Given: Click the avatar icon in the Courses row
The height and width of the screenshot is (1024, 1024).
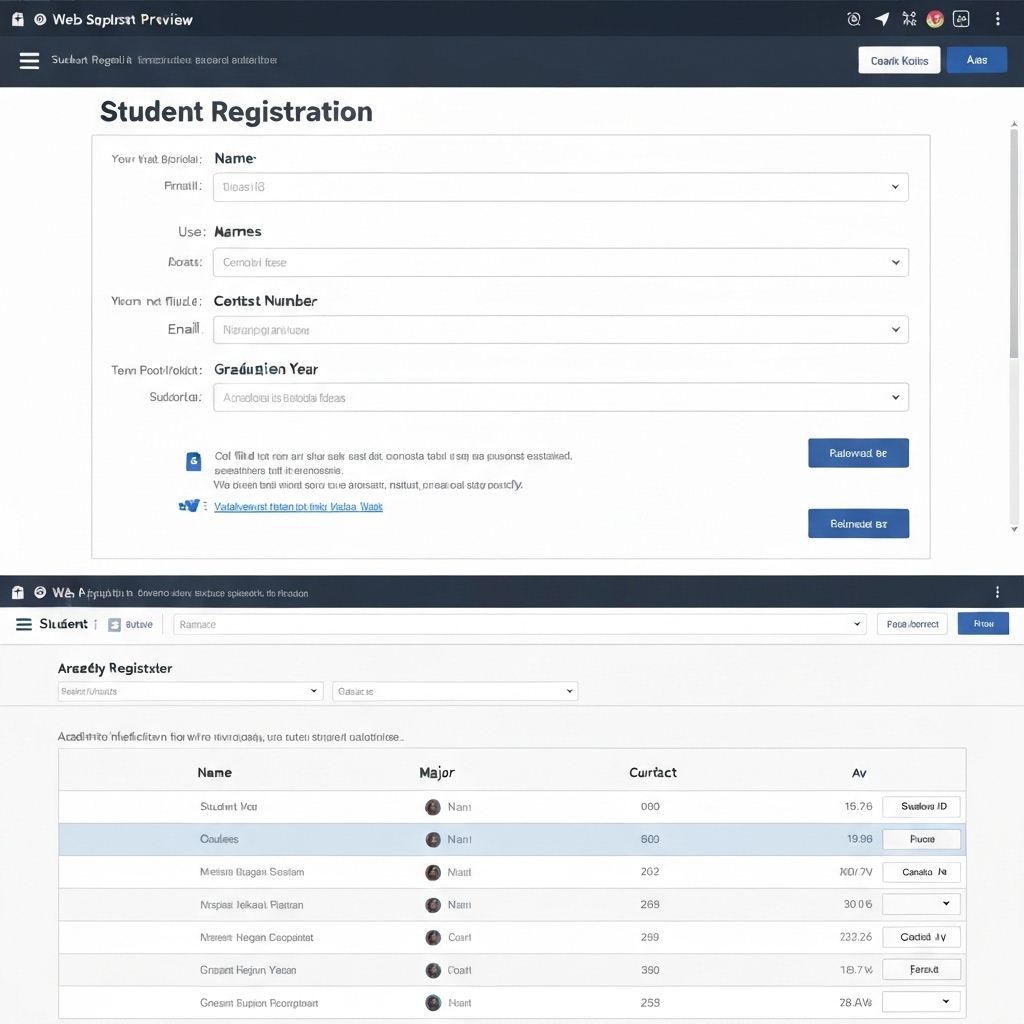Looking at the screenshot, I should click(x=433, y=839).
